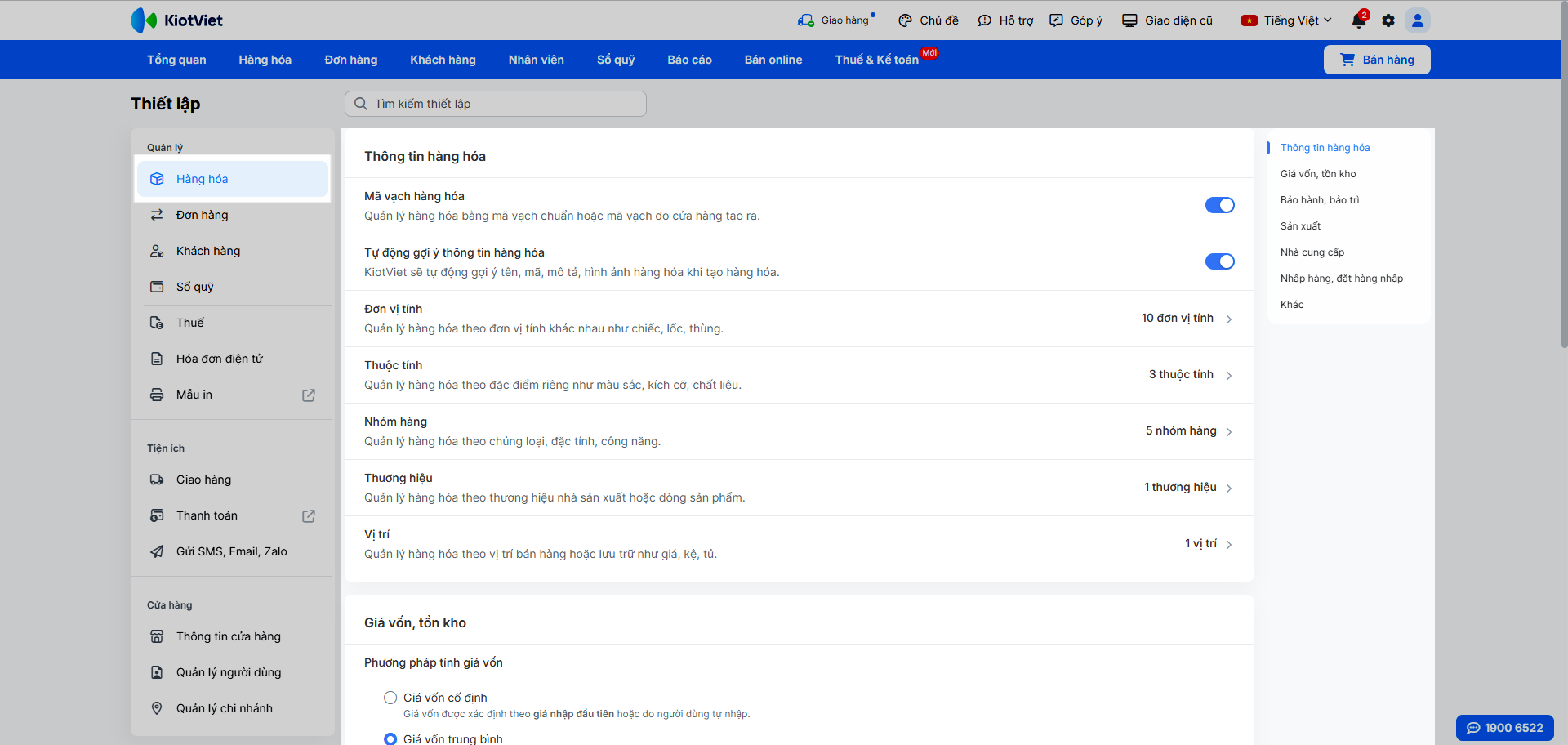The image size is (1568, 745).
Task: Expand the Thương hiệu row chevron
Action: click(1229, 488)
